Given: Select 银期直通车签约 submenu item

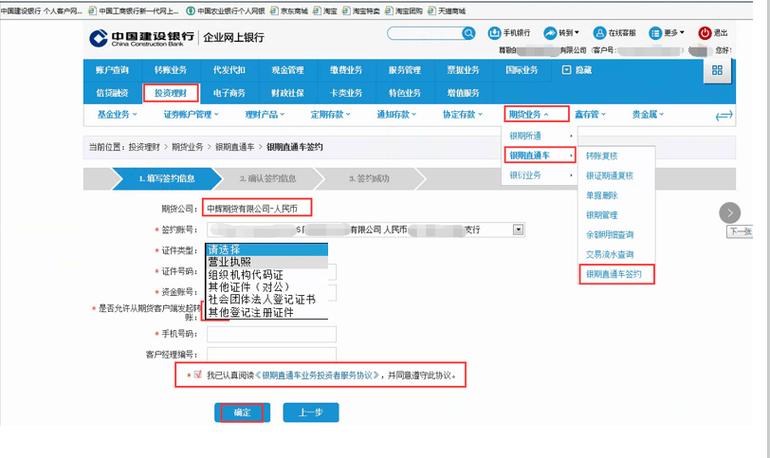Looking at the screenshot, I should (617, 274).
